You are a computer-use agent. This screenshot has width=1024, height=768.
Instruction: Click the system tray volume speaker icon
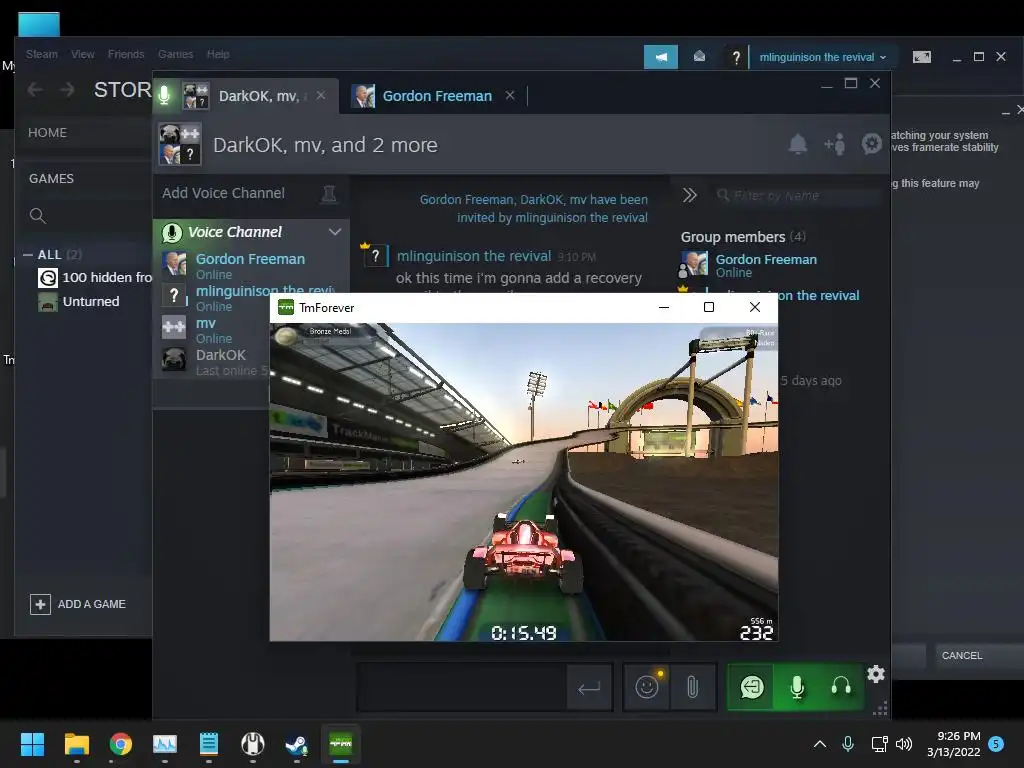pos(904,744)
